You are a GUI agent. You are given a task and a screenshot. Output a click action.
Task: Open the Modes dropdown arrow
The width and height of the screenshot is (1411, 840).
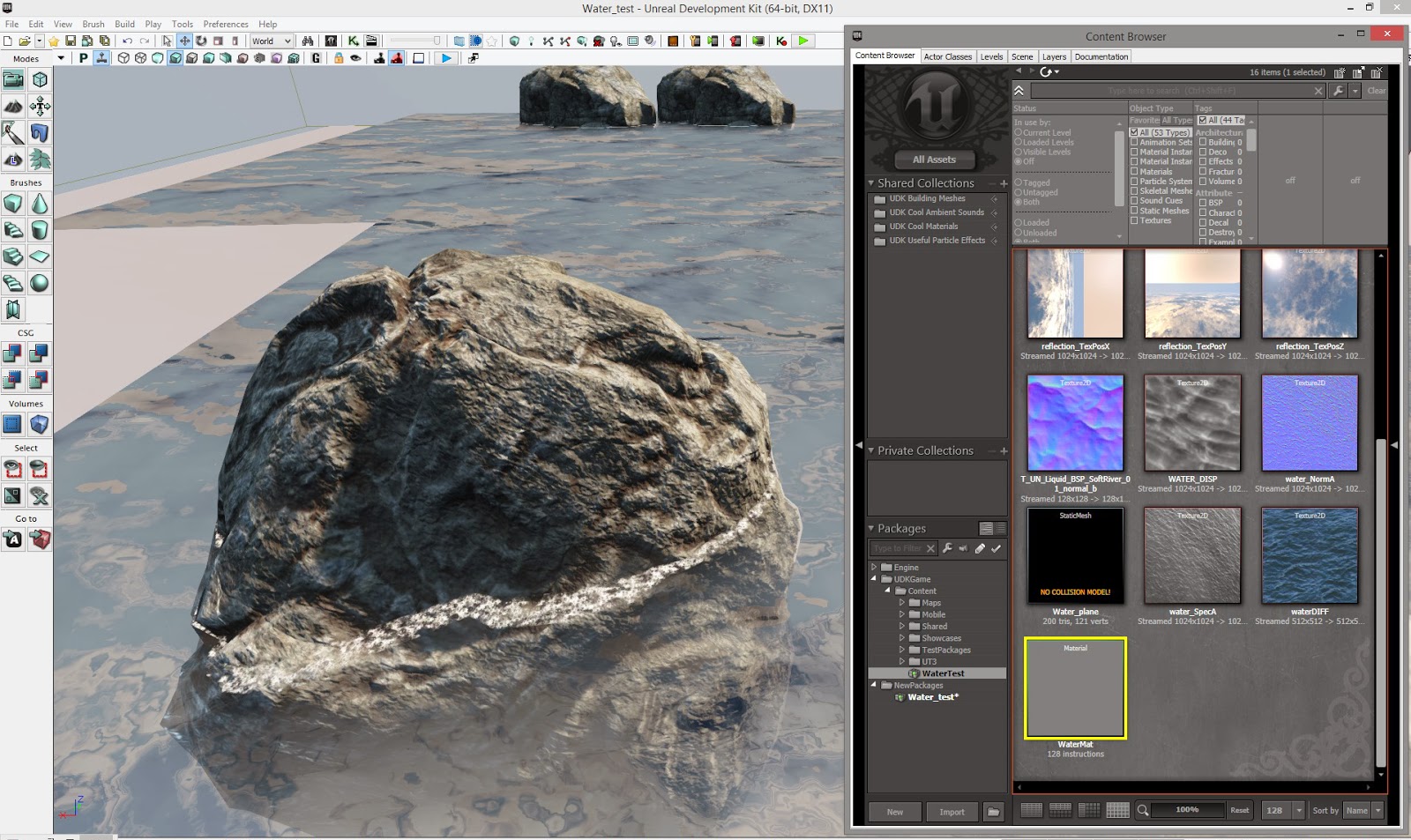coord(61,58)
